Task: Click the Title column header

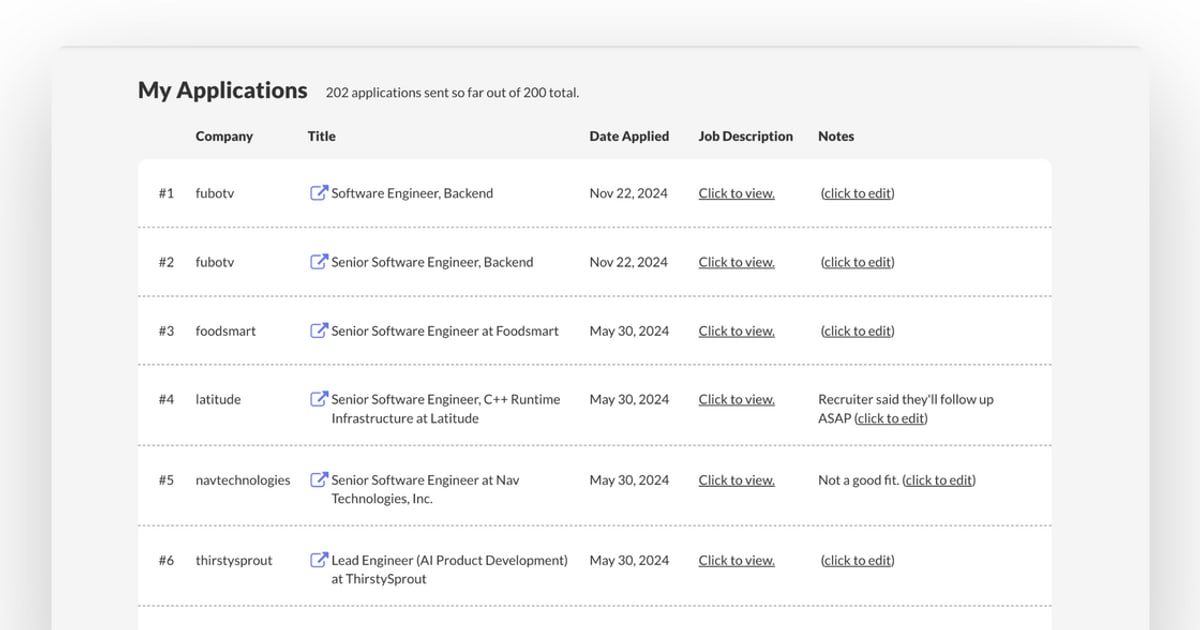Action: pos(321,136)
